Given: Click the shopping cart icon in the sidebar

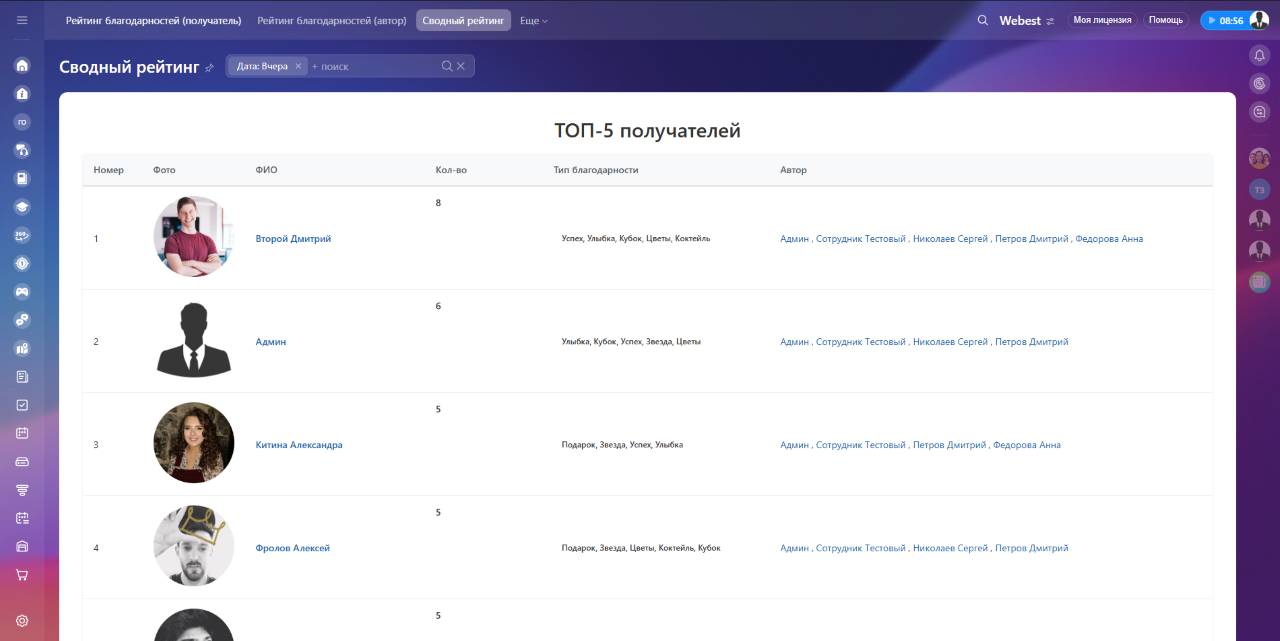Looking at the screenshot, I should (x=20, y=574).
